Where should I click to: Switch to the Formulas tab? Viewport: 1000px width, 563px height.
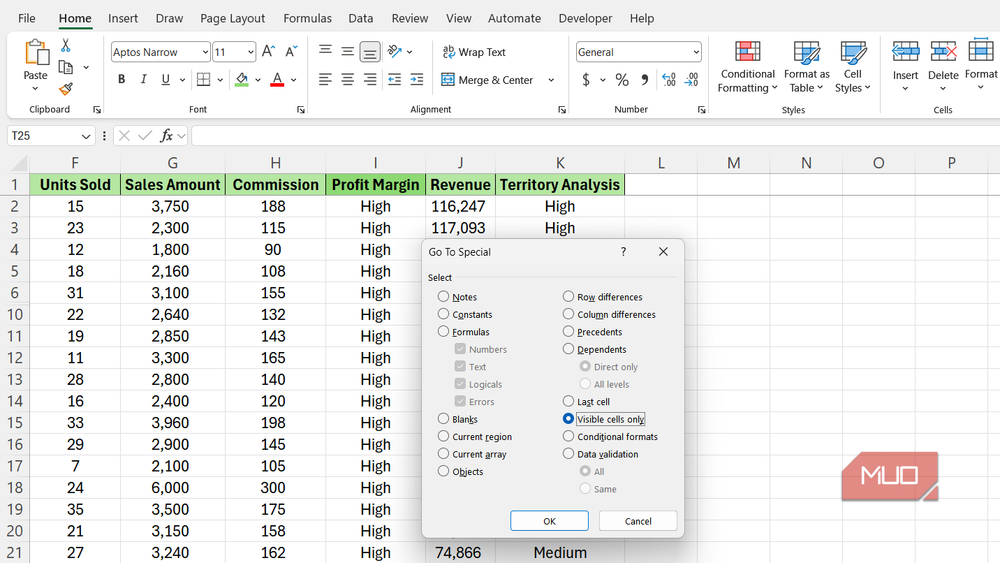tap(307, 18)
